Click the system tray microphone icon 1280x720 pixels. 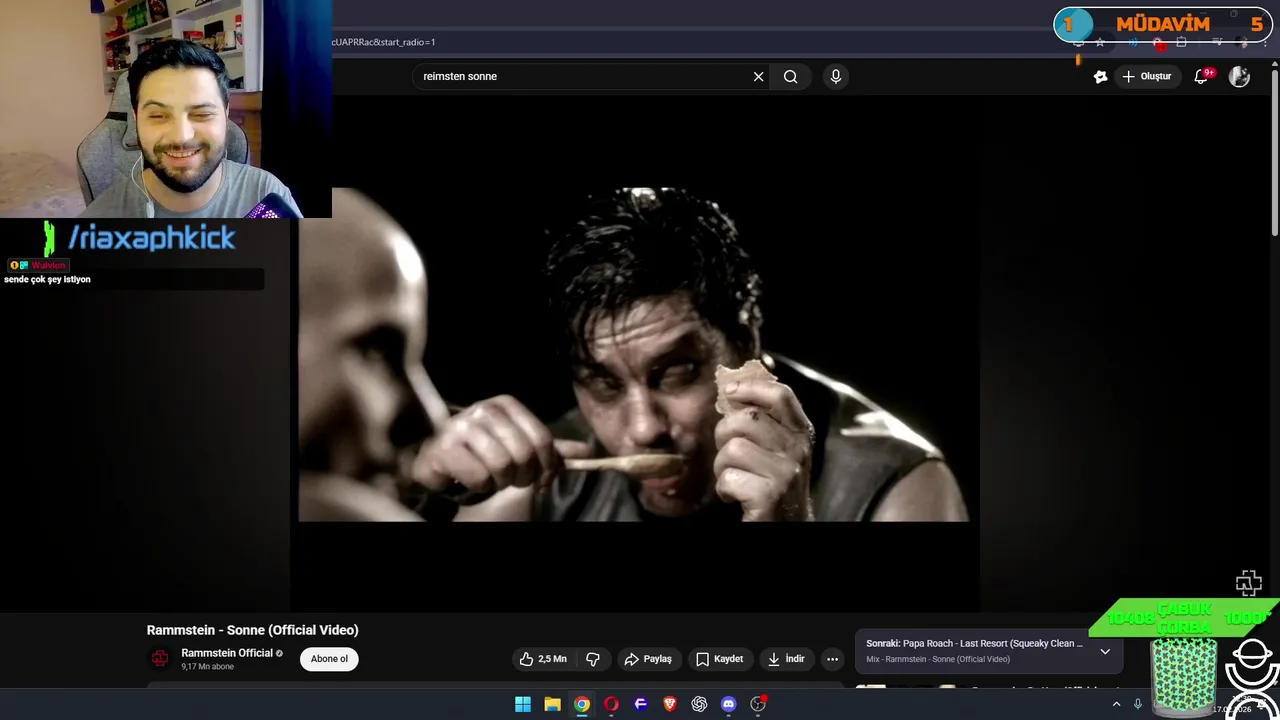1138,704
